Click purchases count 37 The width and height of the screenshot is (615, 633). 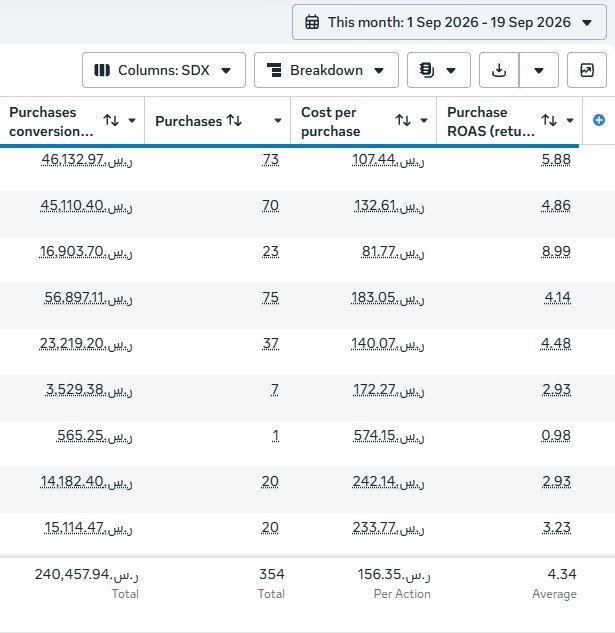[271, 344]
